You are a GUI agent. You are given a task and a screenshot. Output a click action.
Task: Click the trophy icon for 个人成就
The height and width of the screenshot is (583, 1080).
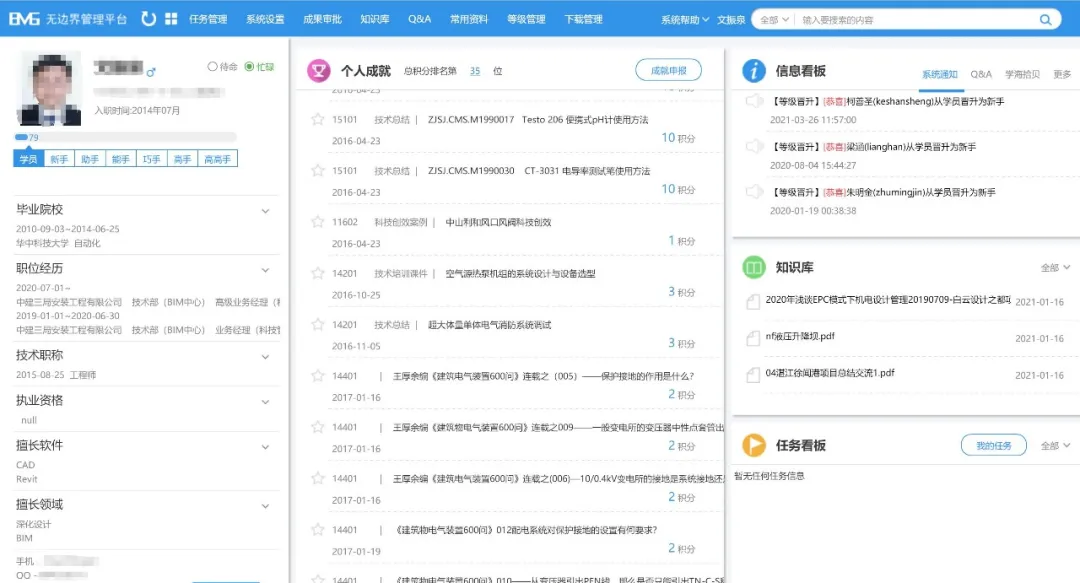coord(319,71)
